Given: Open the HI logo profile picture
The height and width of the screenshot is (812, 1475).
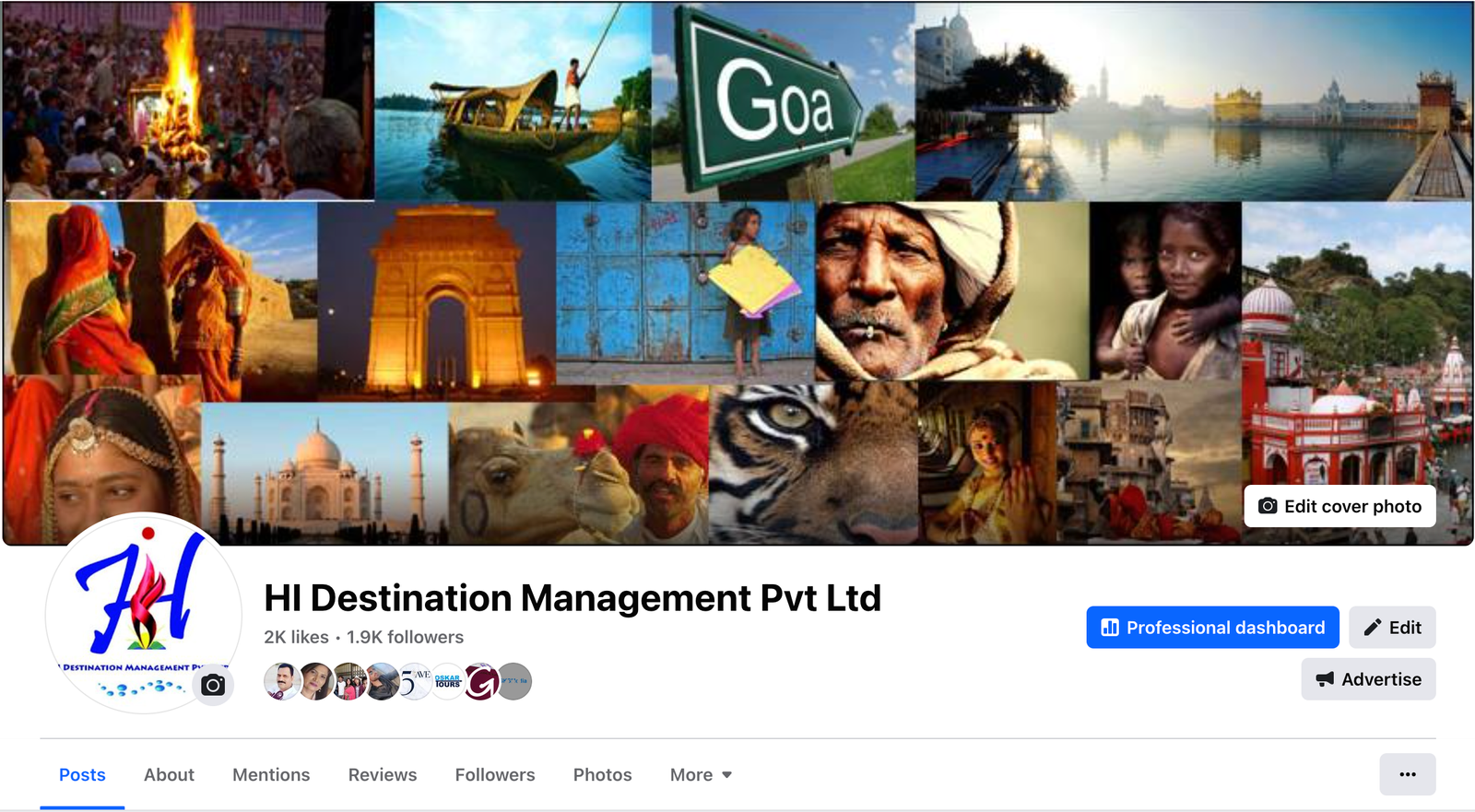Looking at the screenshot, I should click(143, 613).
